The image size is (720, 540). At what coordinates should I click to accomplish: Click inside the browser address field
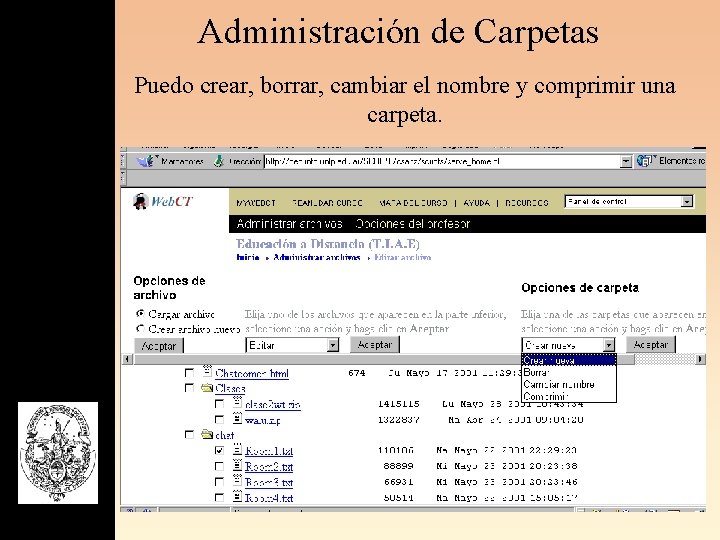coord(442,162)
